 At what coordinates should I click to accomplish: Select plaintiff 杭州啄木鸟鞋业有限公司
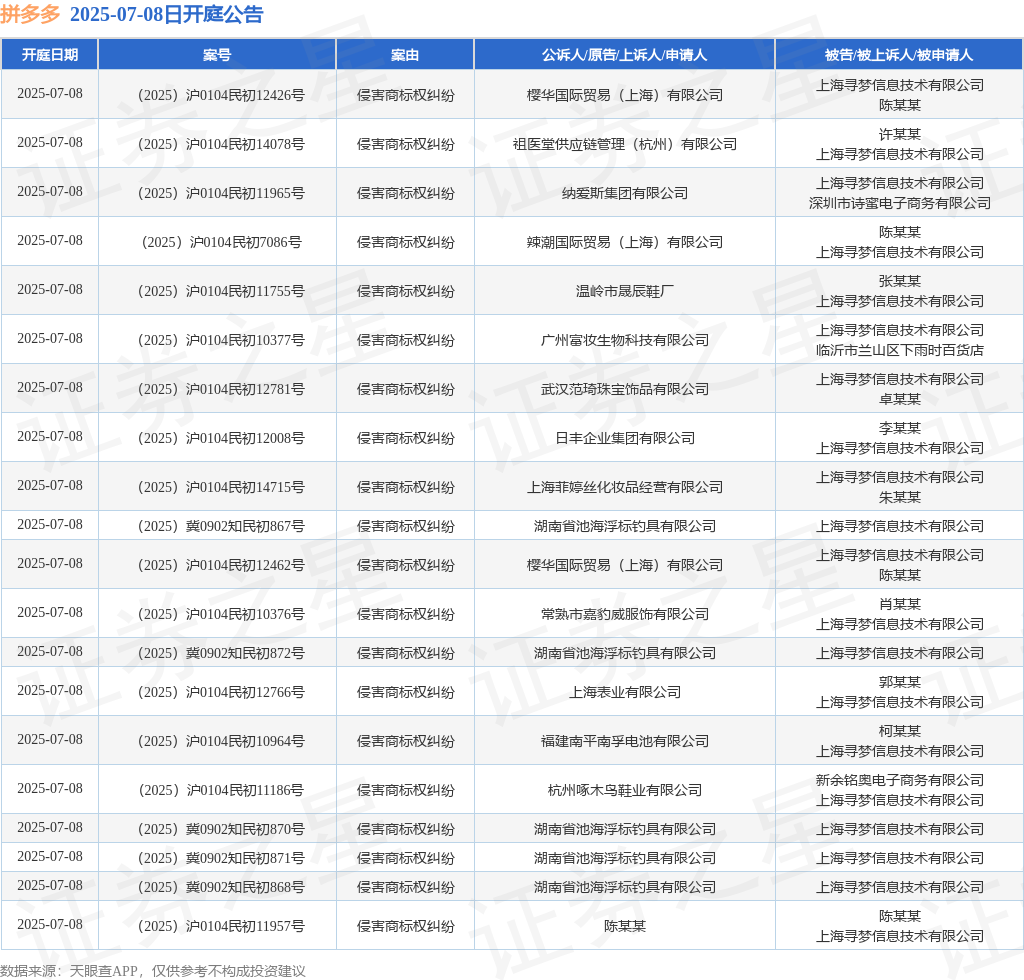click(624, 790)
